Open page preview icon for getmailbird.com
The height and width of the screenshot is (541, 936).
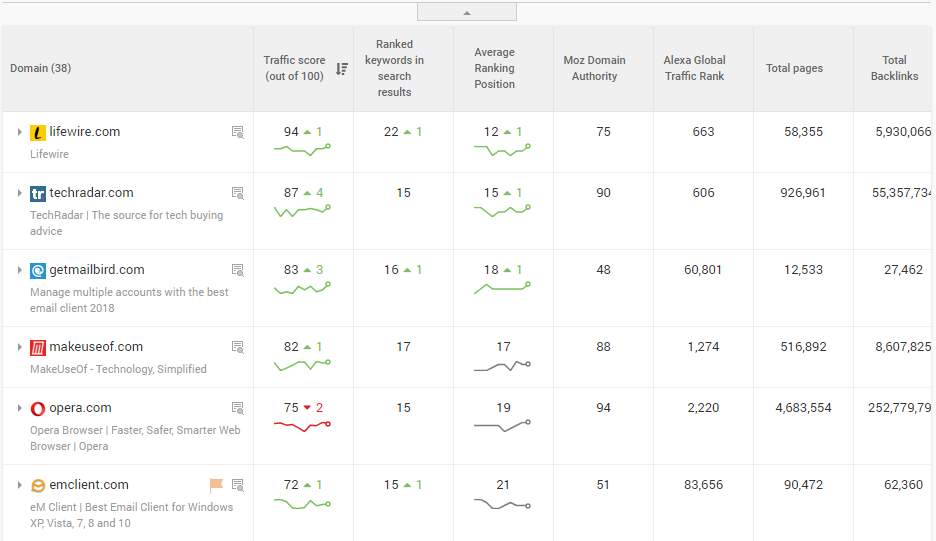tap(238, 270)
